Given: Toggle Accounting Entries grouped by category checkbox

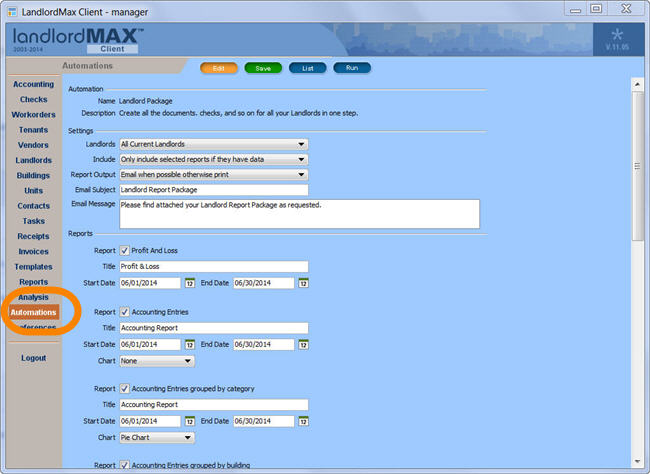Looking at the screenshot, I should [124, 389].
